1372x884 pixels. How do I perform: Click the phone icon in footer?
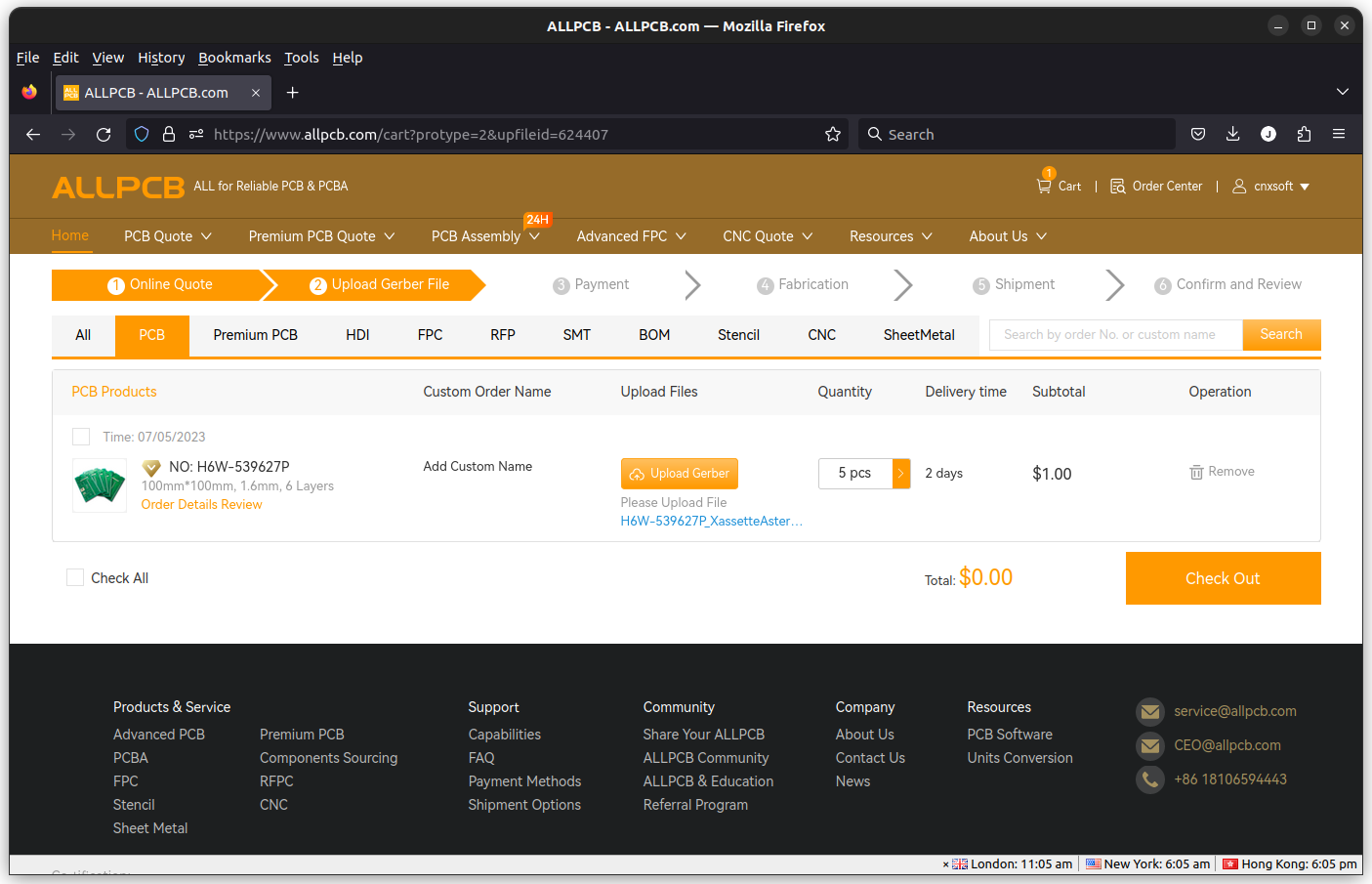(1150, 779)
